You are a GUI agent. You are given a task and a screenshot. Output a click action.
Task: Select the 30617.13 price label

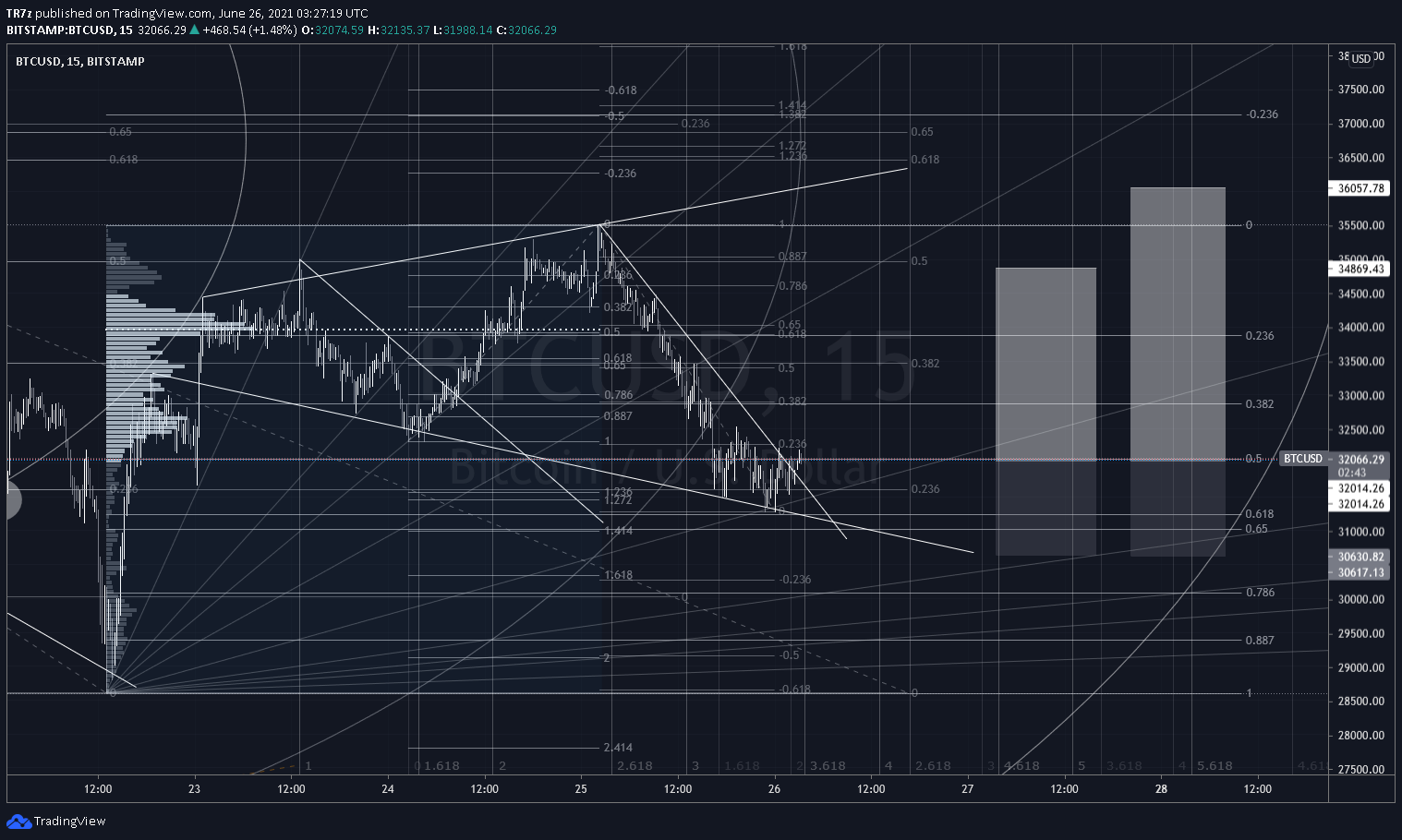(x=1360, y=572)
